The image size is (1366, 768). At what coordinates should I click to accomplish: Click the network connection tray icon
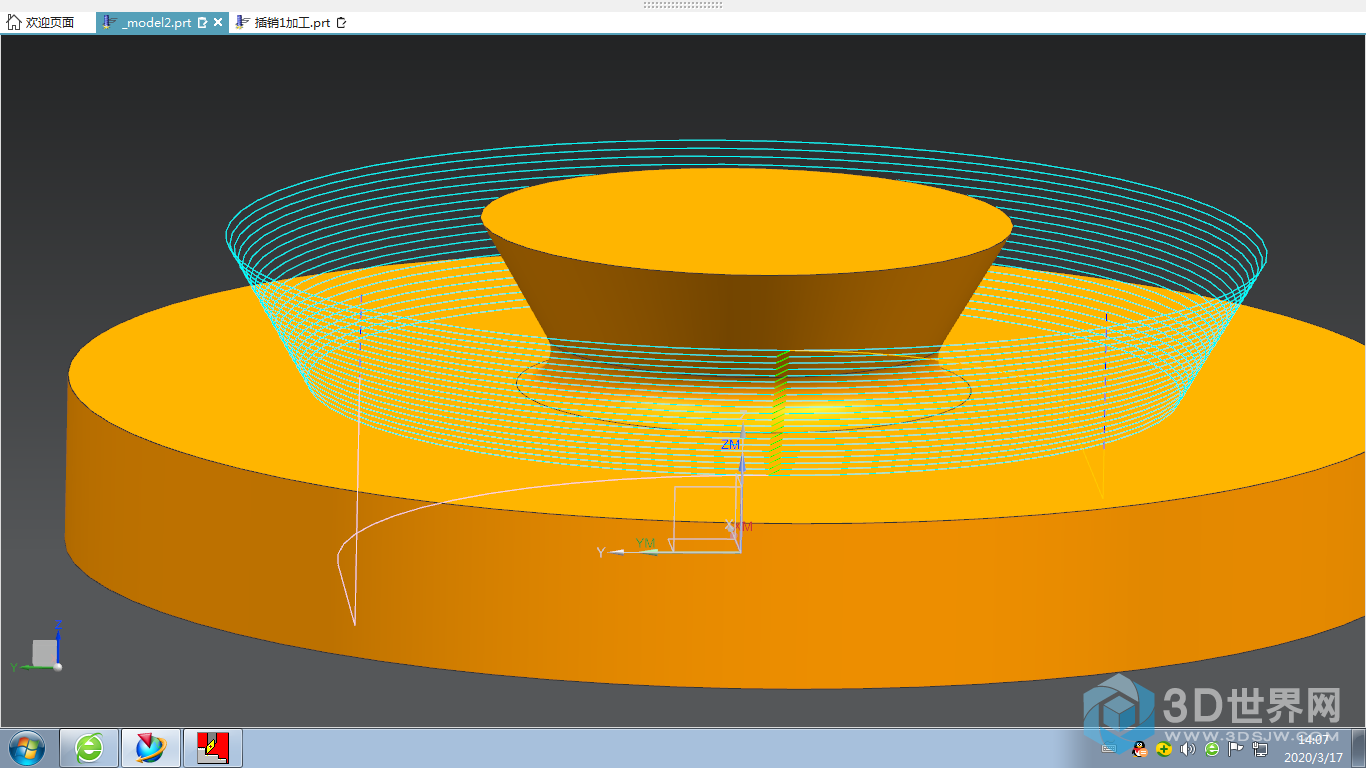pyautogui.click(x=1260, y=748)
